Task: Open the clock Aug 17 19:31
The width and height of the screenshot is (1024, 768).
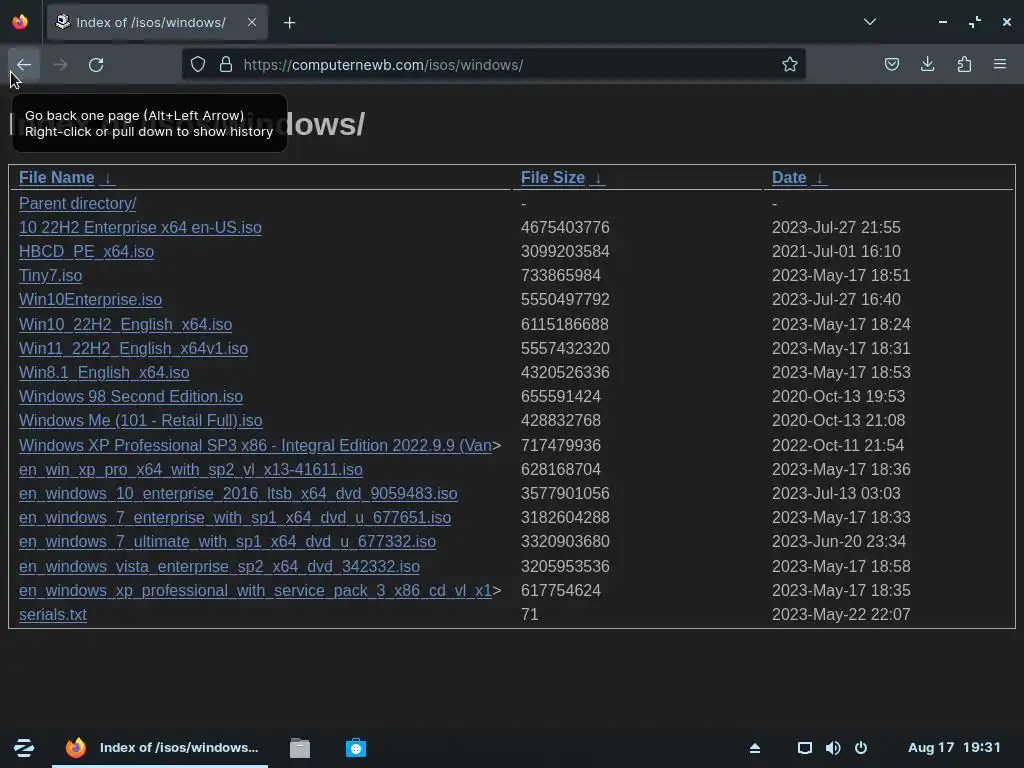Action: click(x=954, y=748)
